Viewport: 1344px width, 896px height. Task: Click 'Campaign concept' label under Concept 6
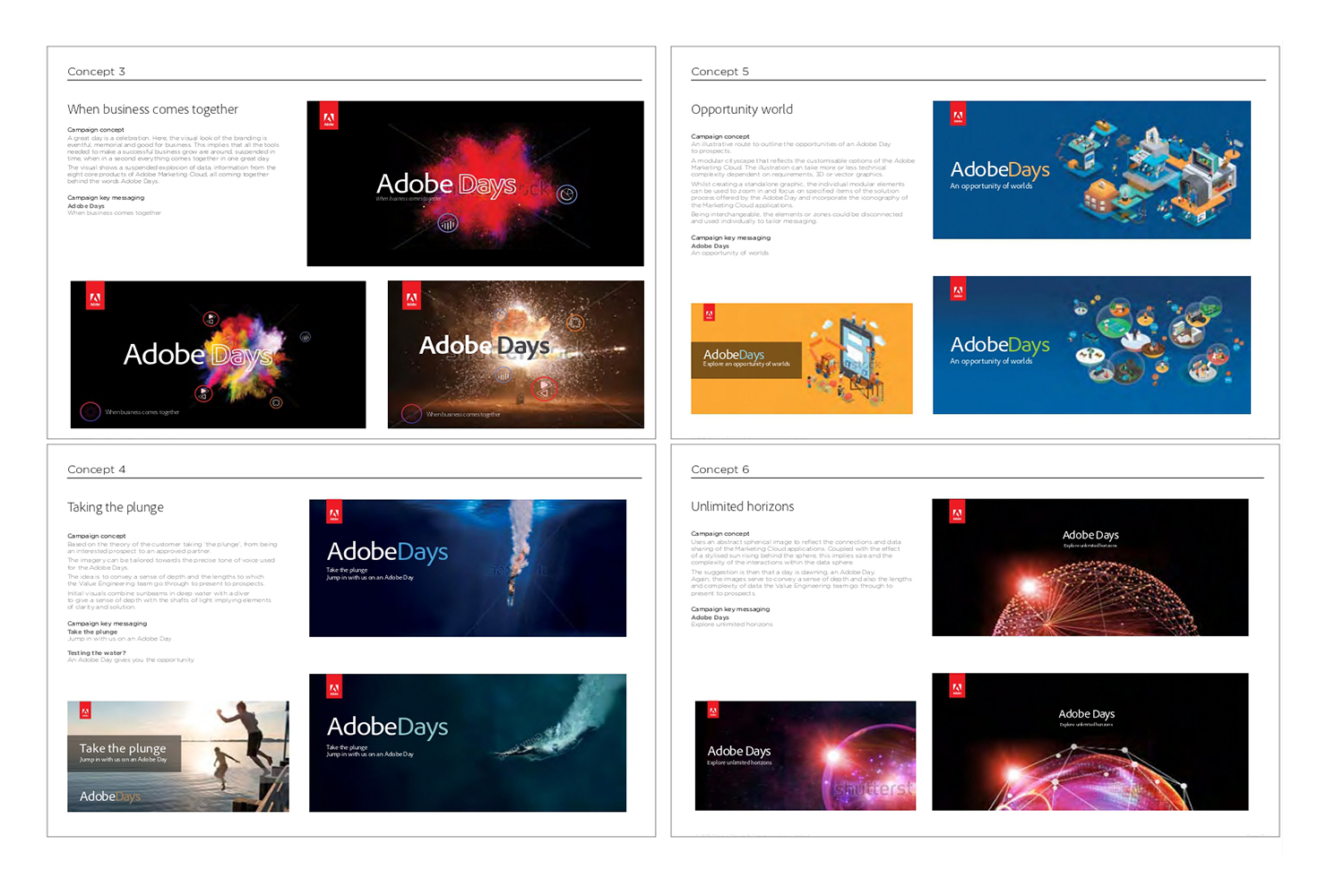[x=720, y=534]
